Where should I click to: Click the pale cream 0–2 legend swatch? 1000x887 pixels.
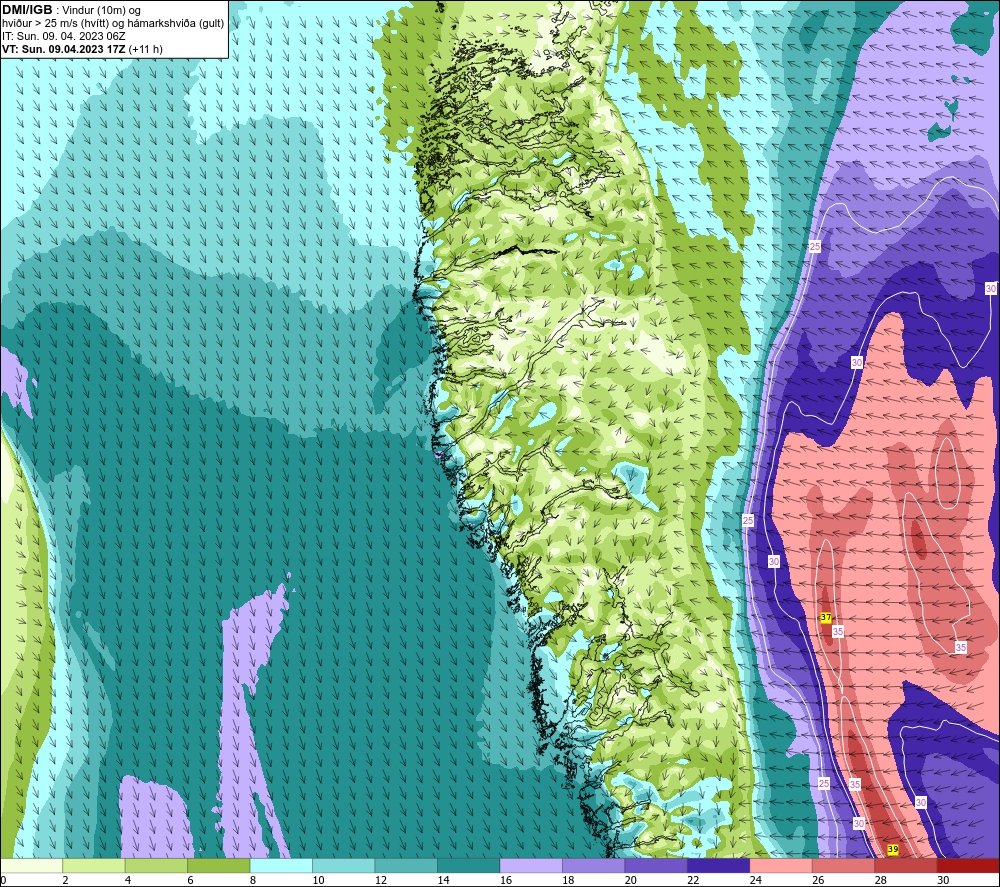coord(31,866)
